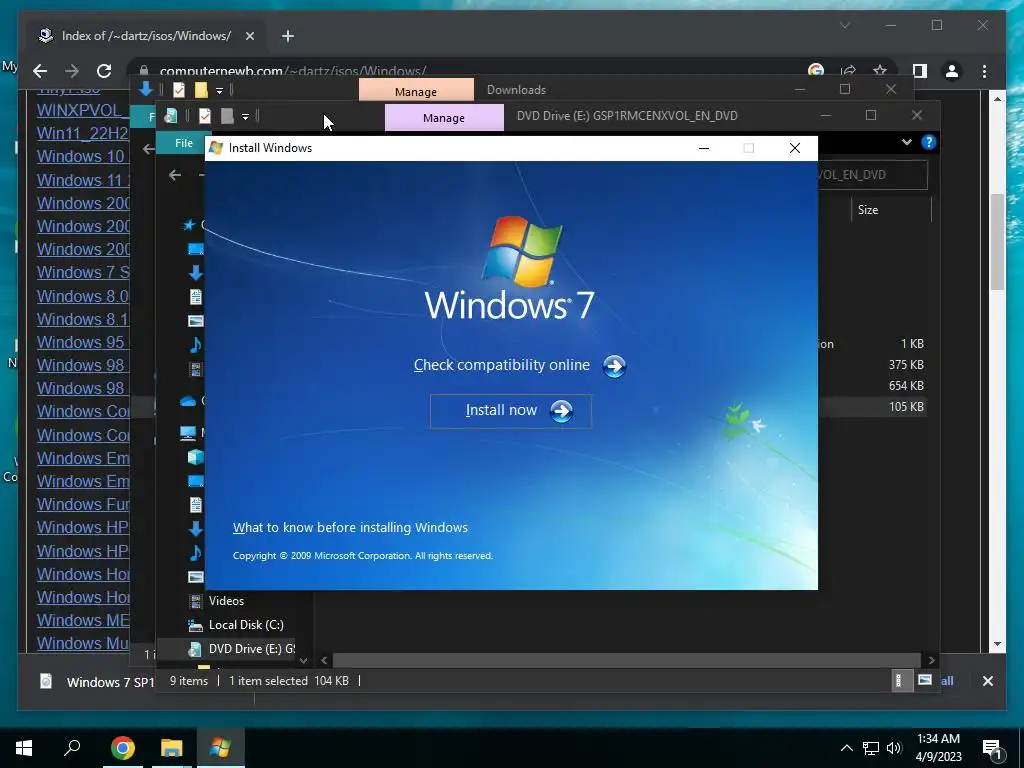Image resolution: width=1024 pixels, height=768 pixels.
Task: Click Properties icon in Downloads window quick access toolbar
Action: pos(179,89)
